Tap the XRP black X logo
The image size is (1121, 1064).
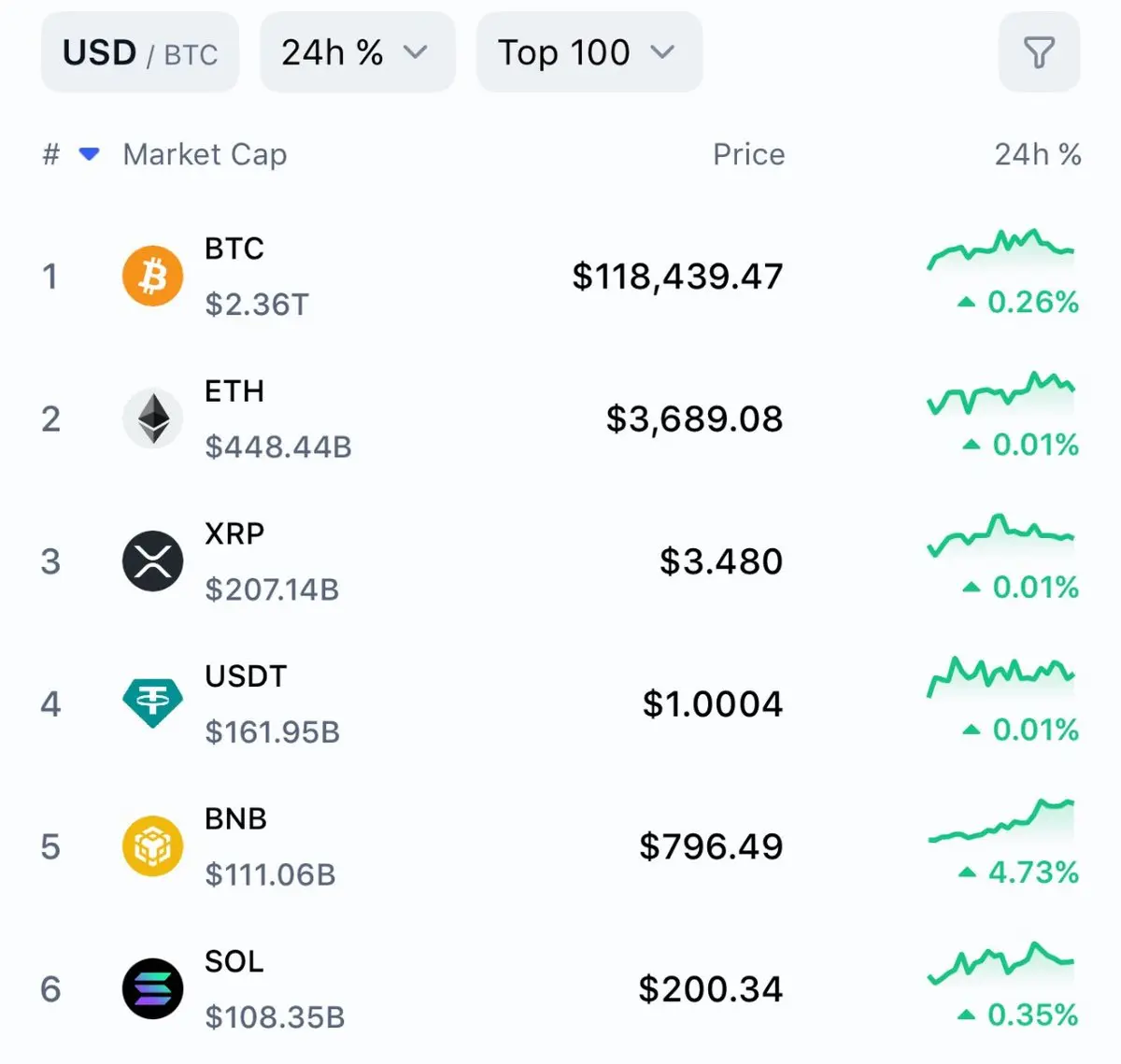[x=152, y=561]
